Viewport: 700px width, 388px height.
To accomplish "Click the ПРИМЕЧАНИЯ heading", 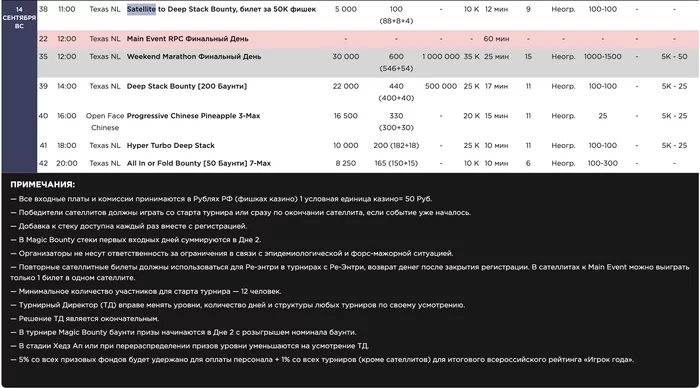I will [x=43, y=184].
